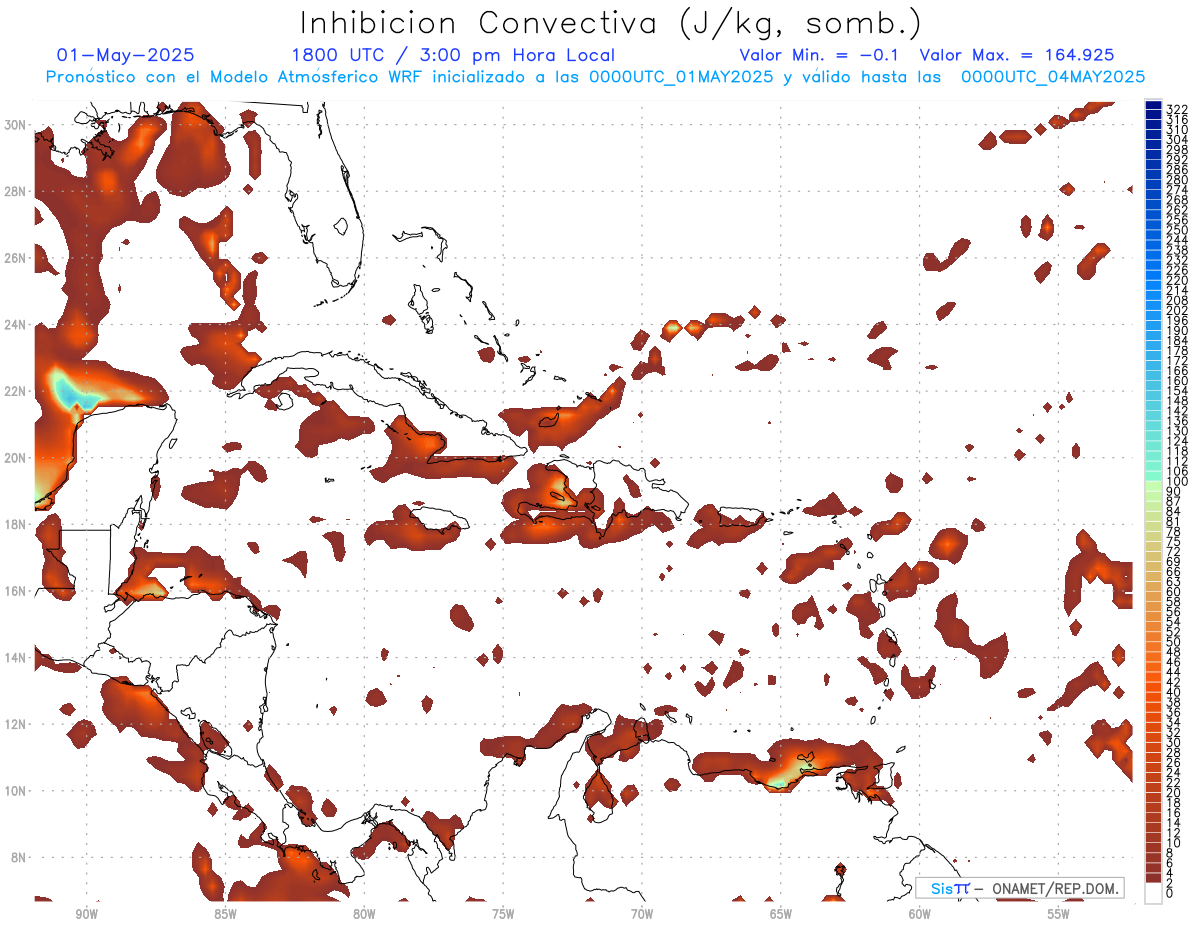Image resolution: width=1200 pixels, height=927 pixels.
Task: Click the legend value '20' on the color scale
Action: (x=1174, y=793)
